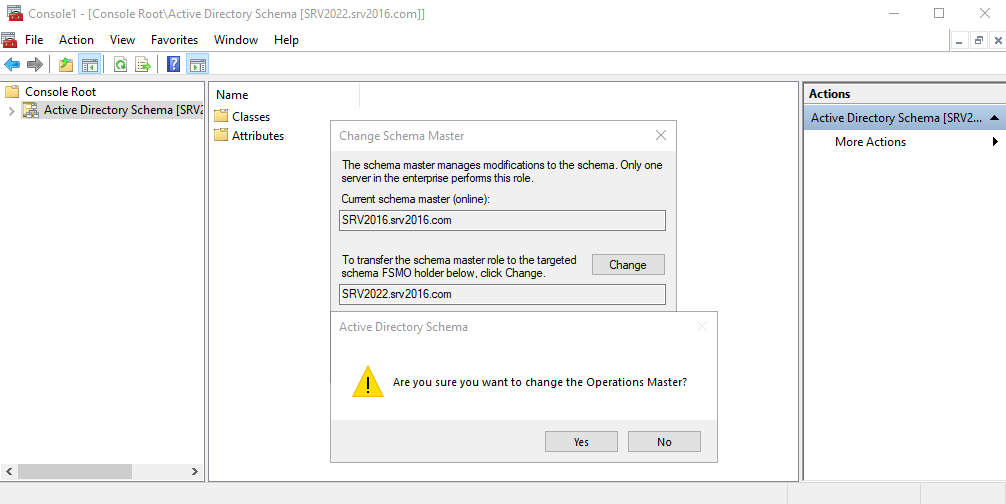This screenshot has width=1006, height=504.
Task: Click the Classes folder icon
Action: [221, 116]
